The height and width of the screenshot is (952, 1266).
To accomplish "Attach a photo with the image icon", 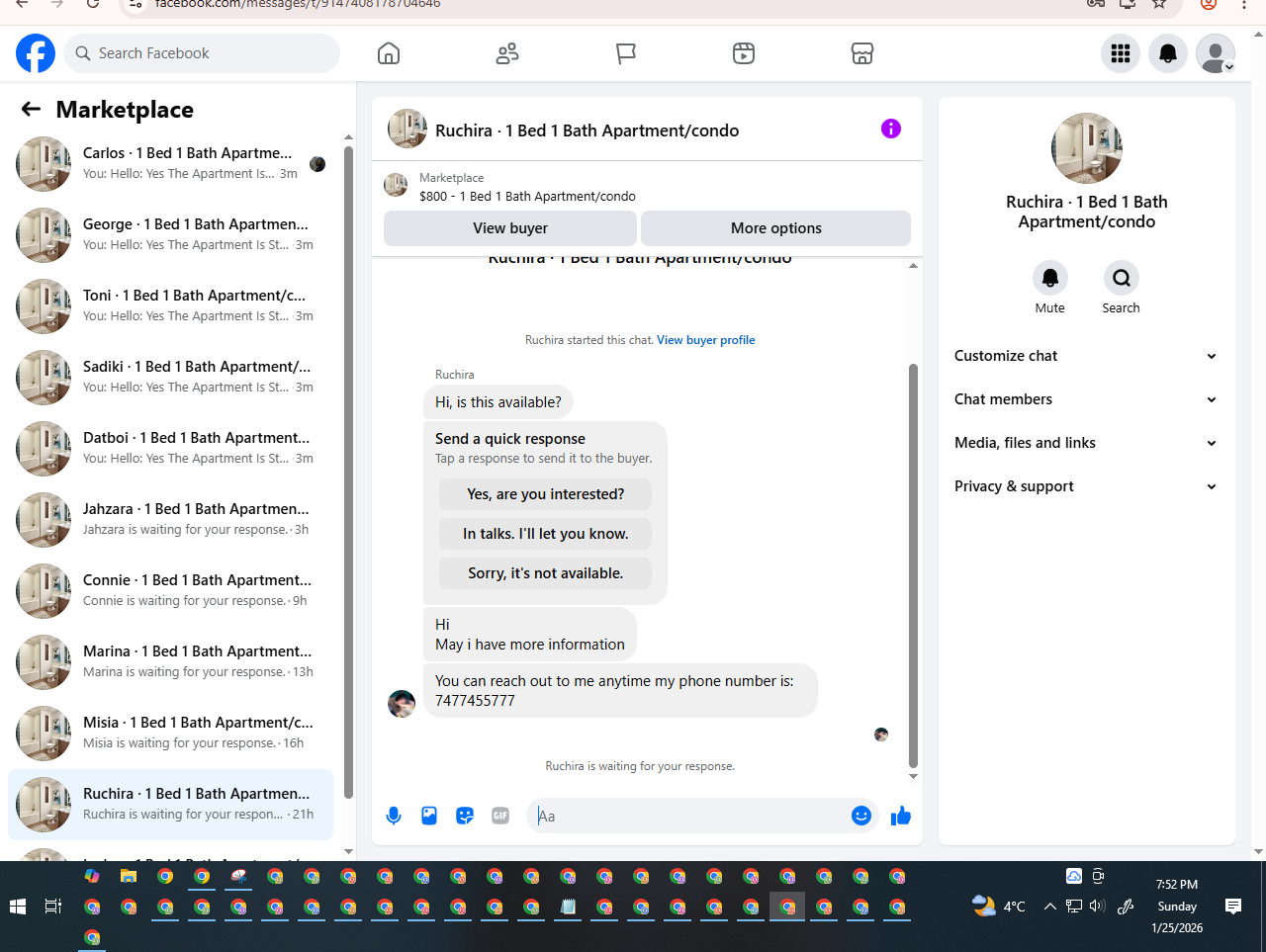I will pyautogui.click(x=429, y=816).
